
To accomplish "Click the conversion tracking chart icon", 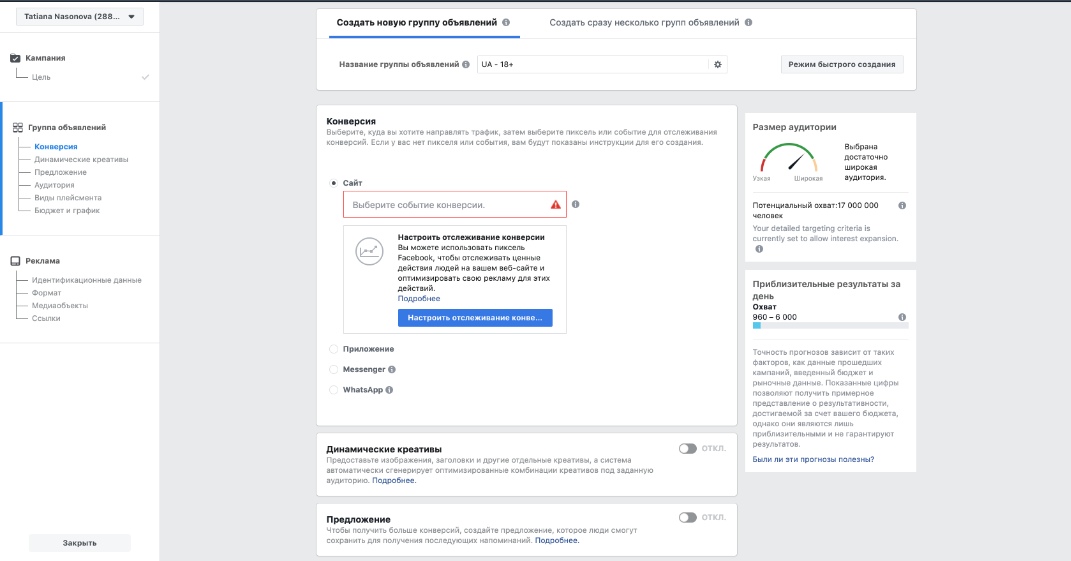I will (369, 251).
